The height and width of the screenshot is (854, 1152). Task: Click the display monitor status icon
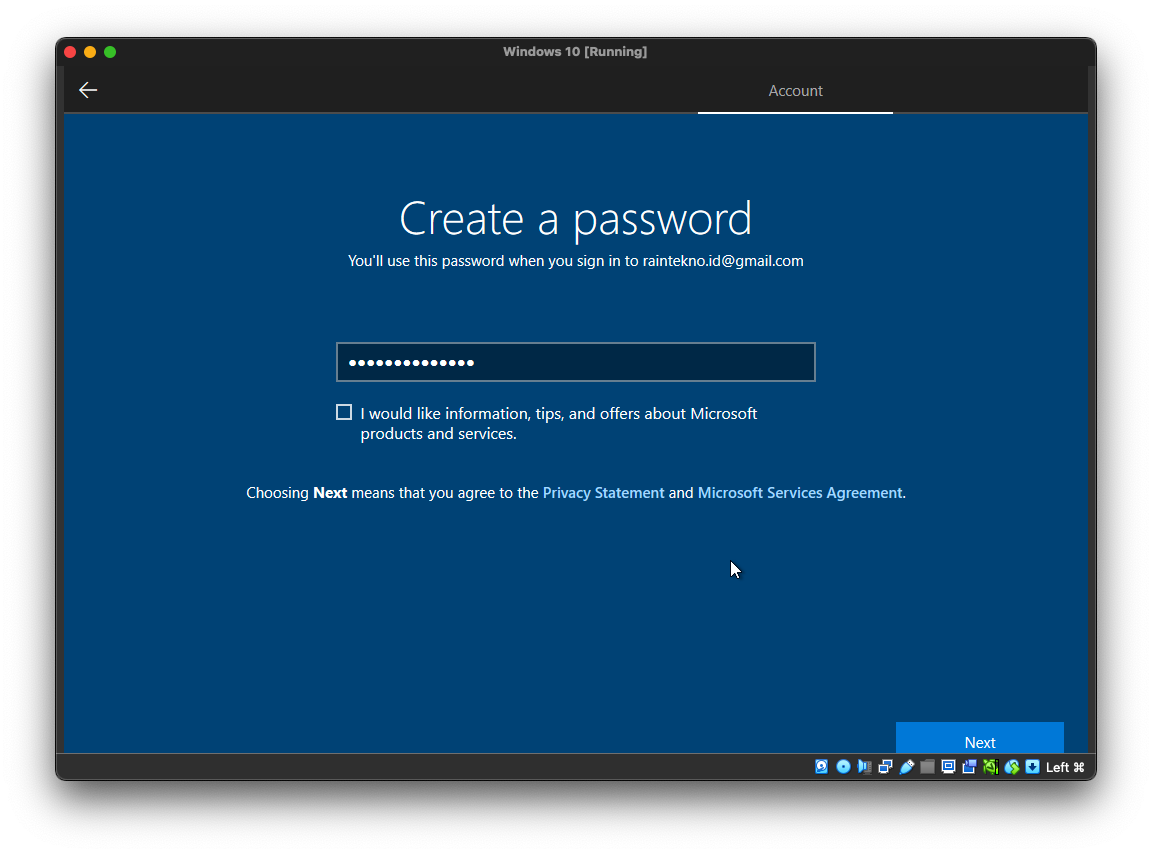[x=948, y=767]
